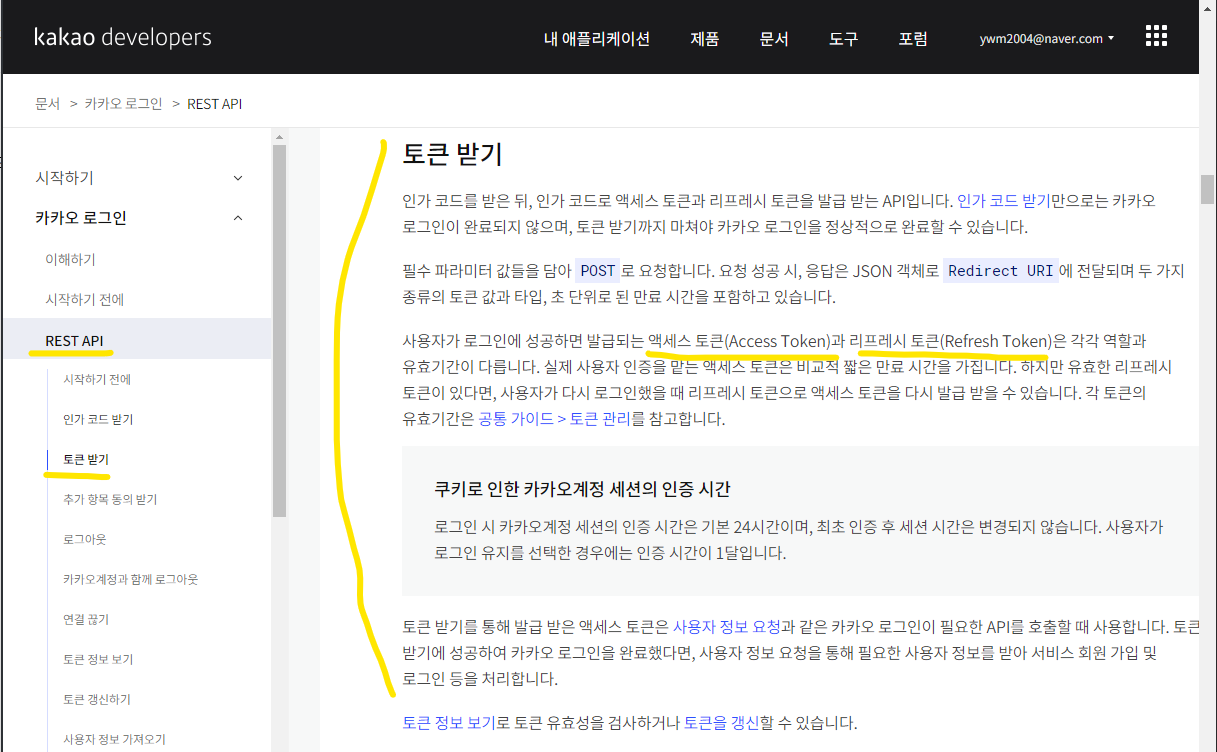The image size is (1217, 752).
Task: Open 연결 끊기 in the sidebar
Action: (84, 619)
